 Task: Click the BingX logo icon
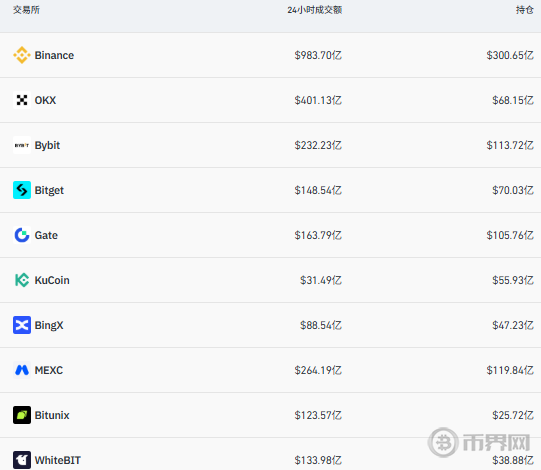pos(22,325)
